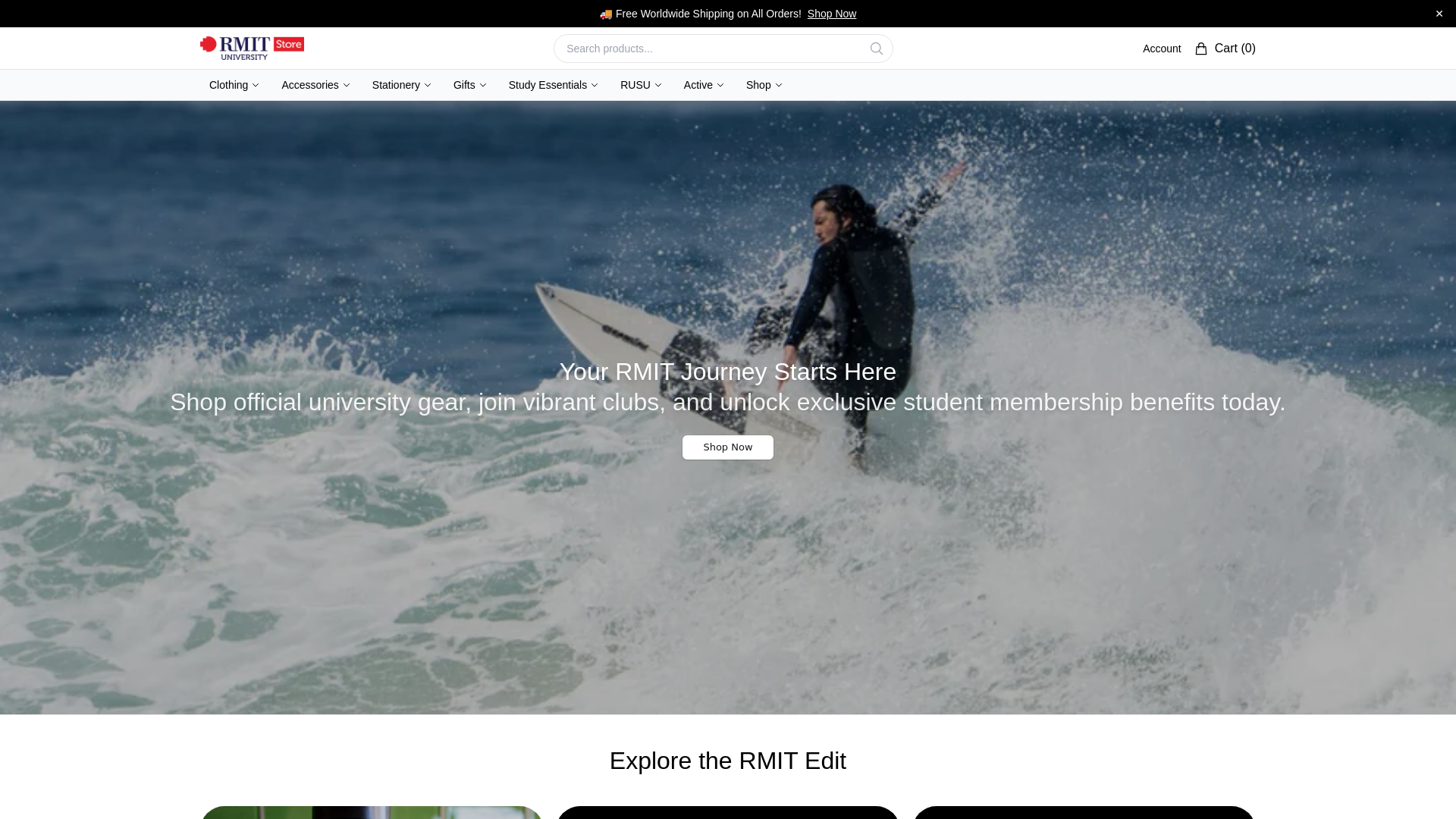Screen dimensions: 1456x819
Task: Click 'Your RMIT Journey Starts Here' heading
Action: pos(728,372)
